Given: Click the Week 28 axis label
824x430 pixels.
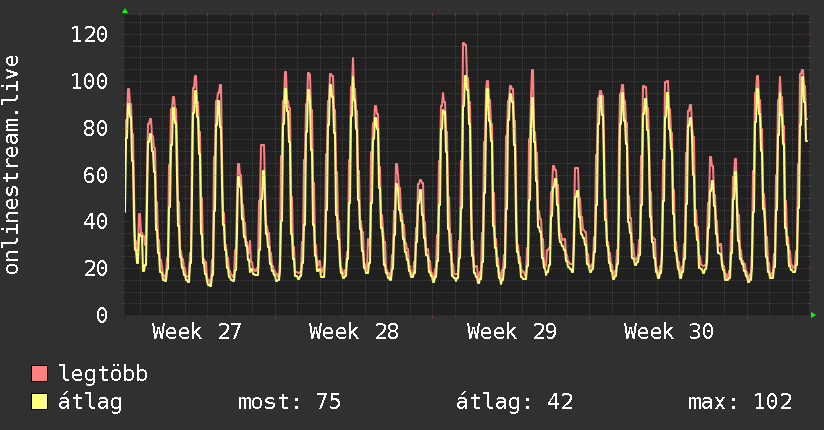Looking at the screenshot, I should tap(354, 332).
